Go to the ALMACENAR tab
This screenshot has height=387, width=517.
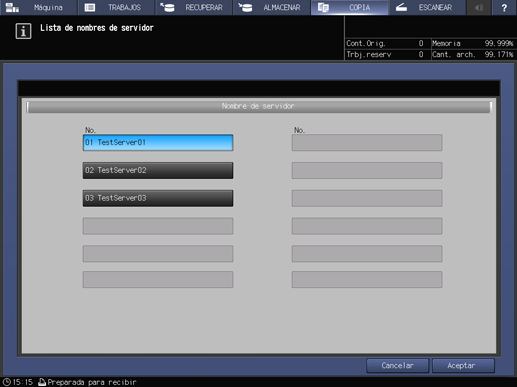(x=272, y=7)
